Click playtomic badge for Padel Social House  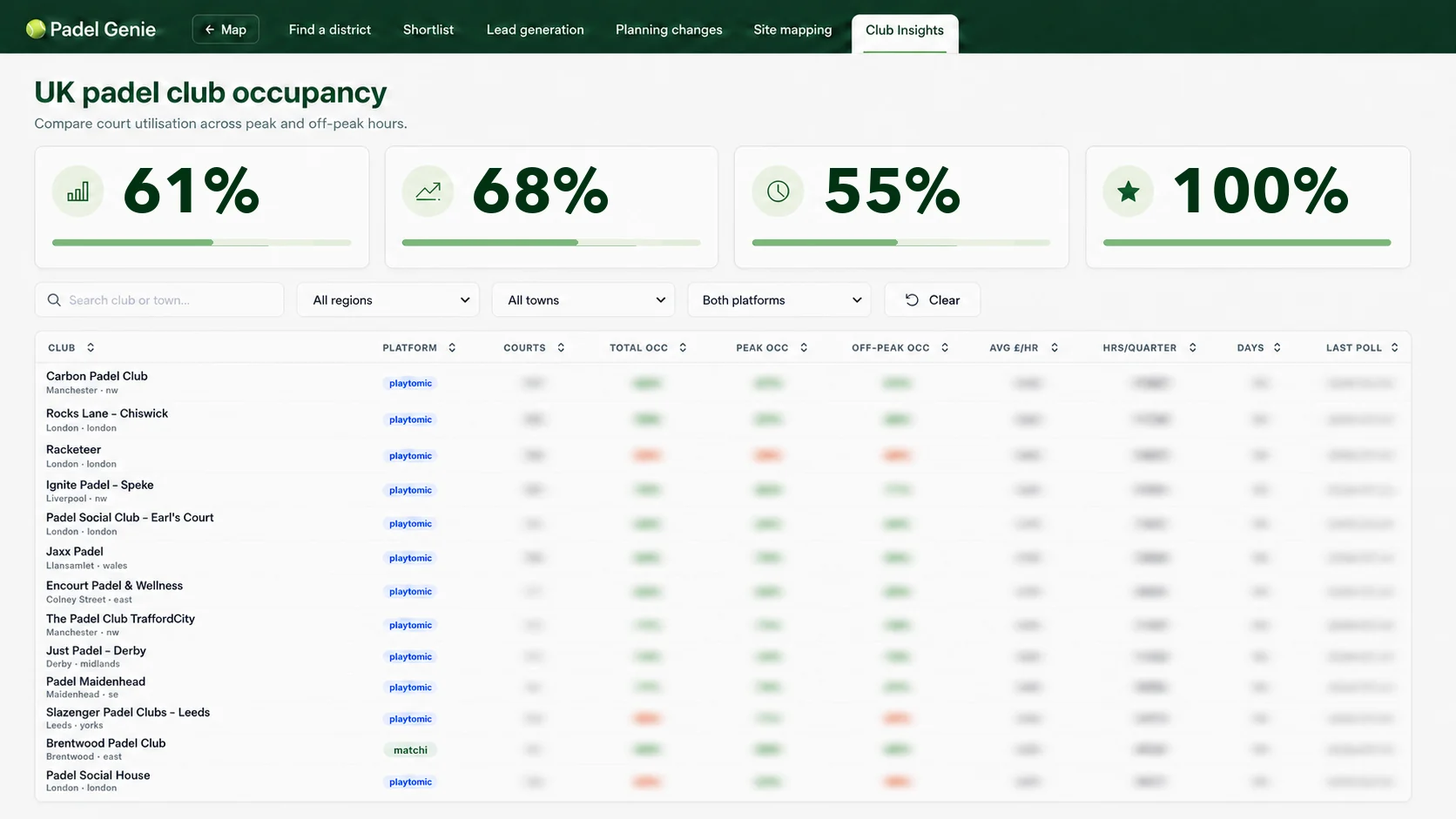(410, 782)
